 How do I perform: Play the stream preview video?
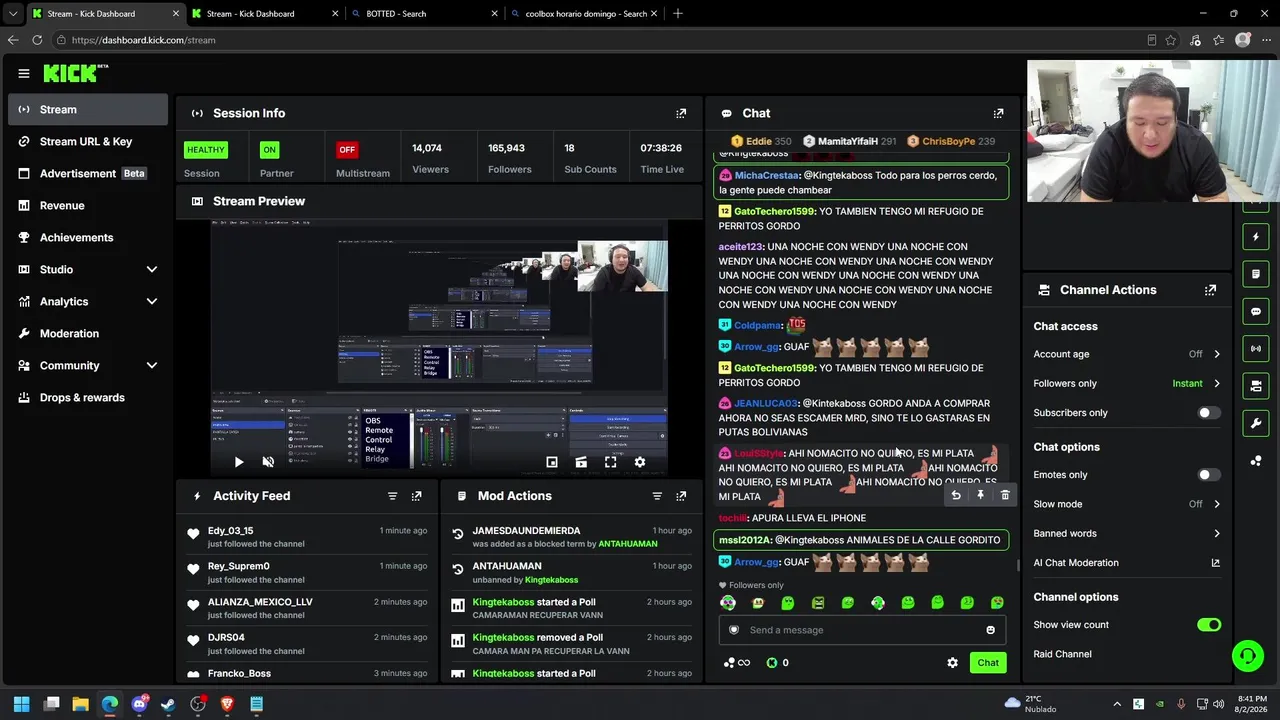239,462
